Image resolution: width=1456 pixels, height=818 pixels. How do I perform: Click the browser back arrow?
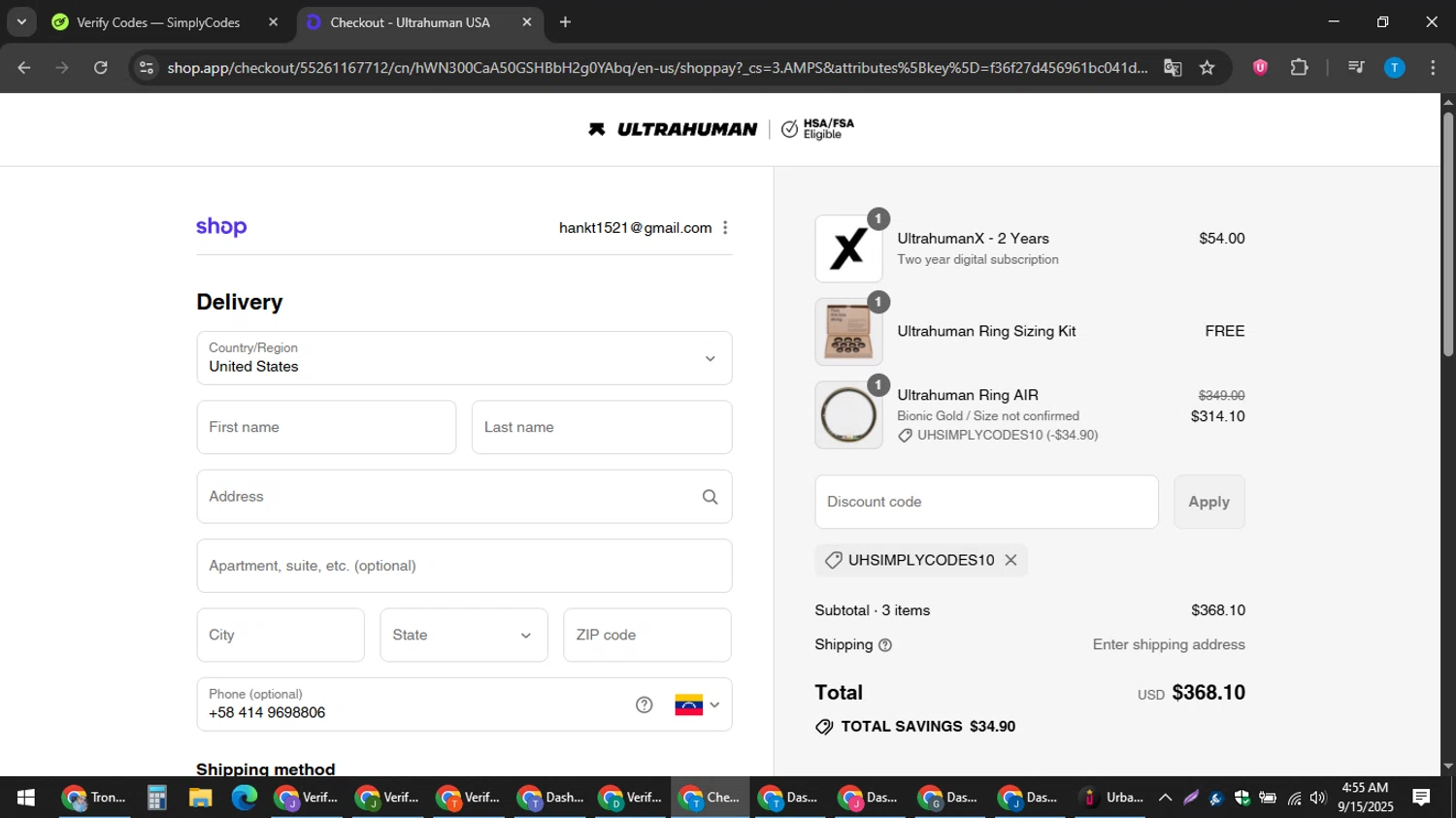tap(24, 68)
